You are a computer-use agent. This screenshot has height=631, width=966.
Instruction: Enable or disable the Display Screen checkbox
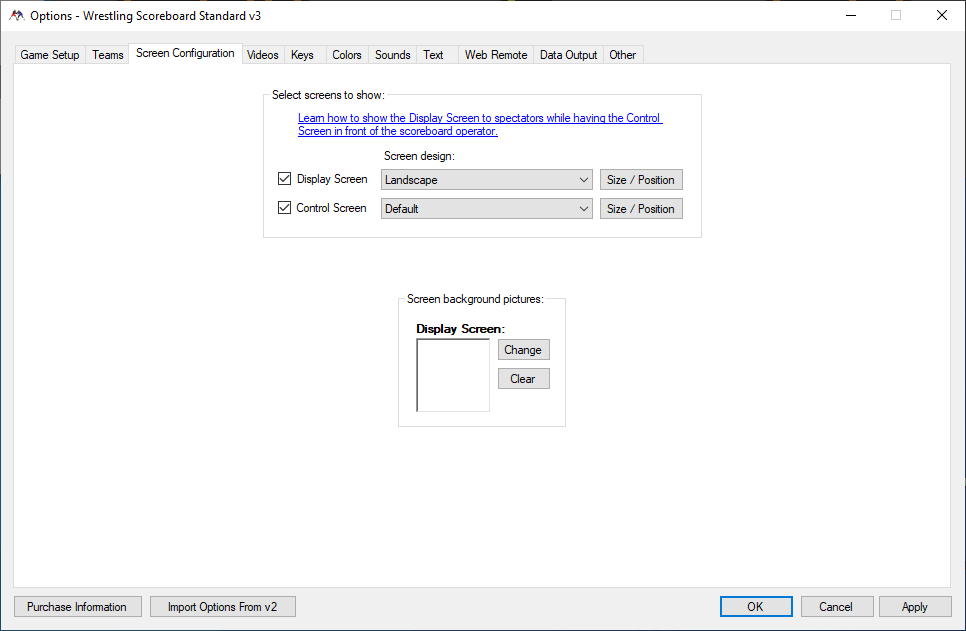(x=285, y=180)
